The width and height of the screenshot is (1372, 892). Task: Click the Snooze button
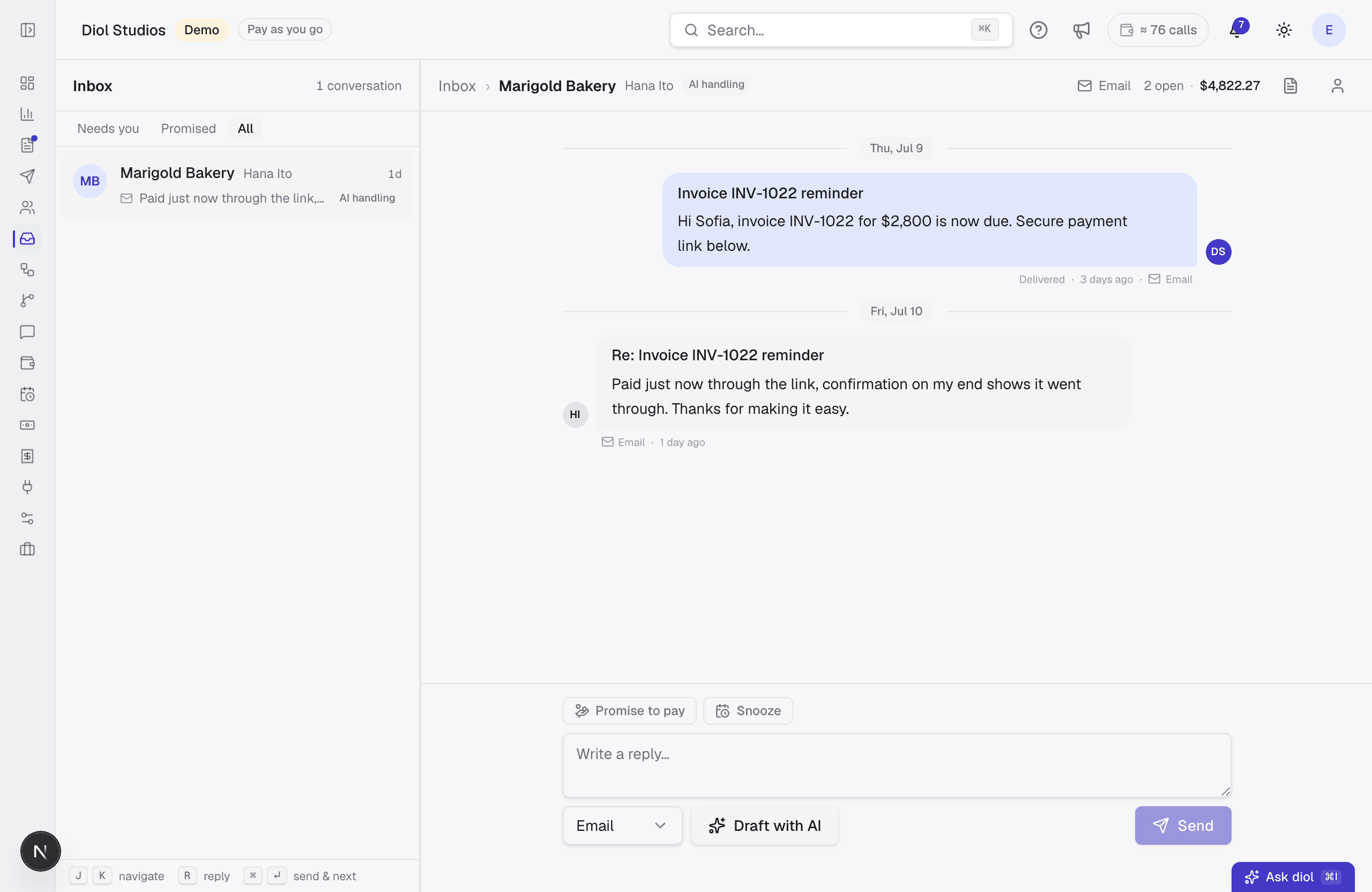(x=747, y=710)
